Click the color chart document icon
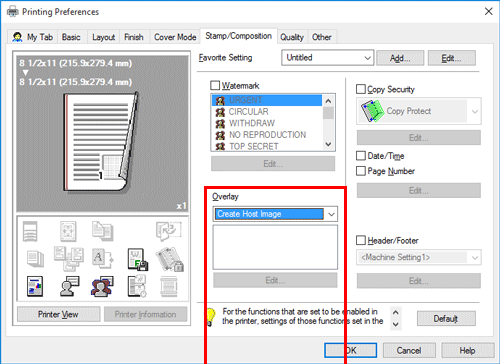500x364 pixels. (x=35, y=286)
